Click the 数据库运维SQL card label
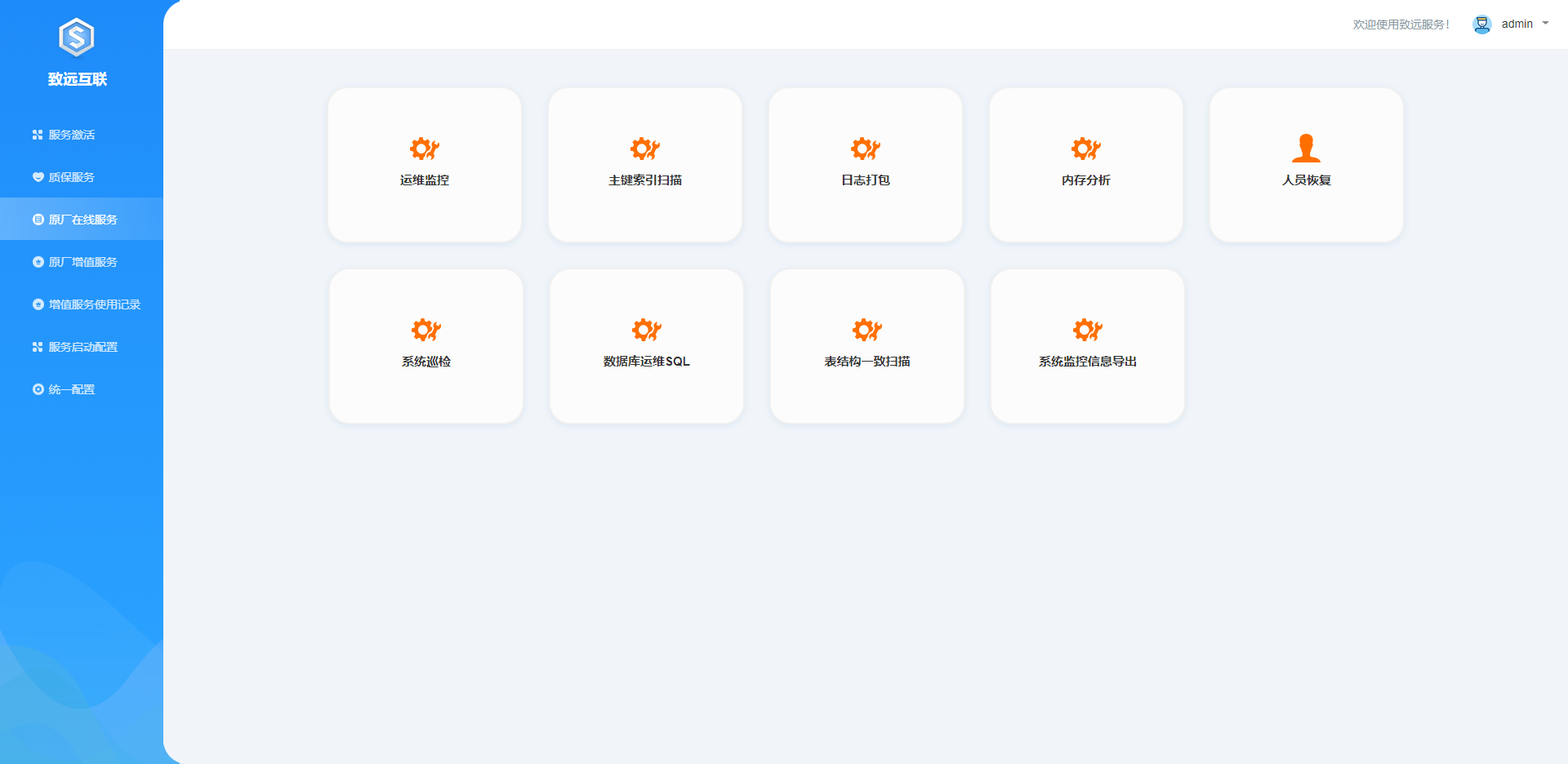This screenshot has width=1568, height=764. (x=647, y=361)
